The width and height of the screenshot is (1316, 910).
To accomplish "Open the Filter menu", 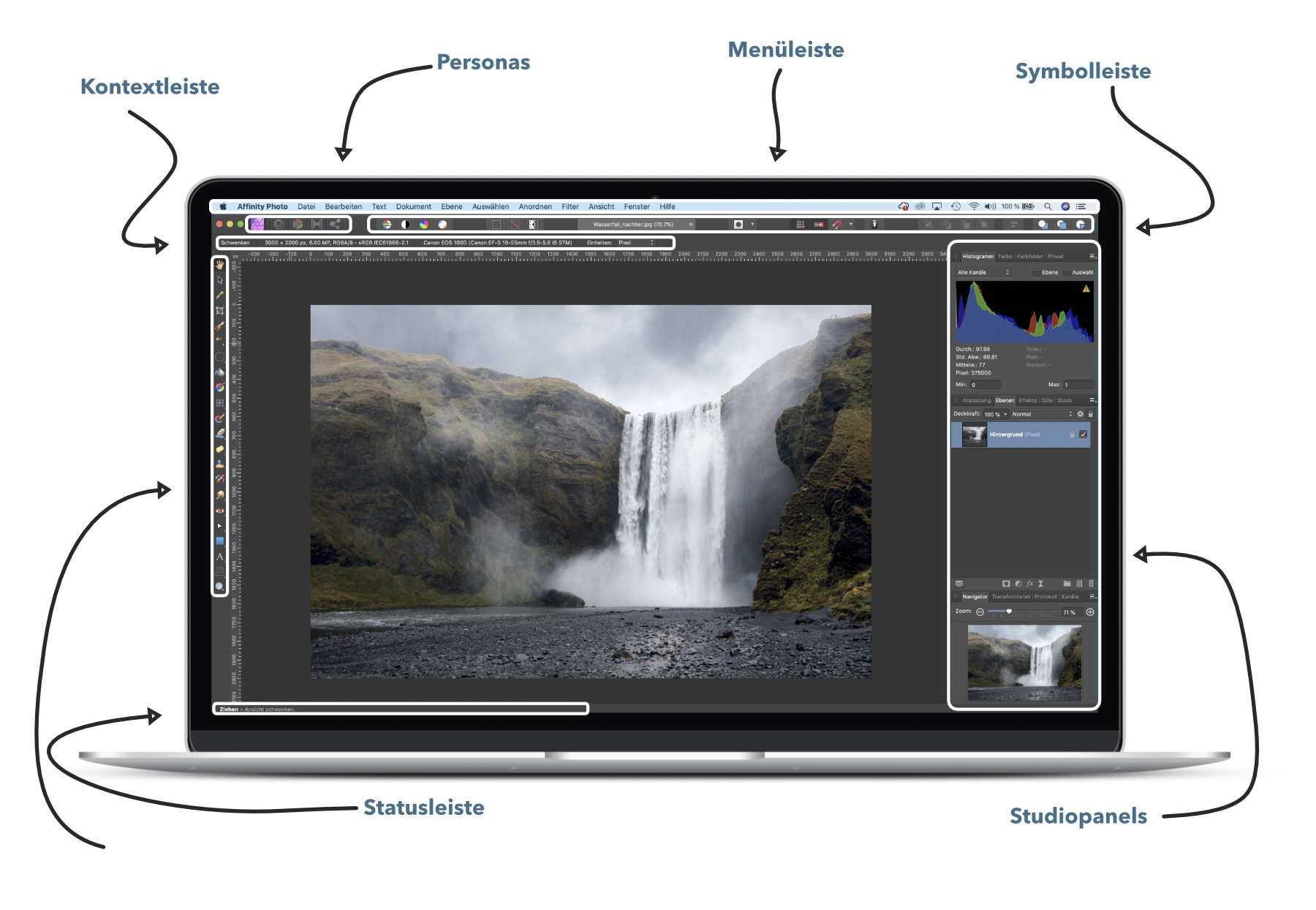I will tap(570, 207).
